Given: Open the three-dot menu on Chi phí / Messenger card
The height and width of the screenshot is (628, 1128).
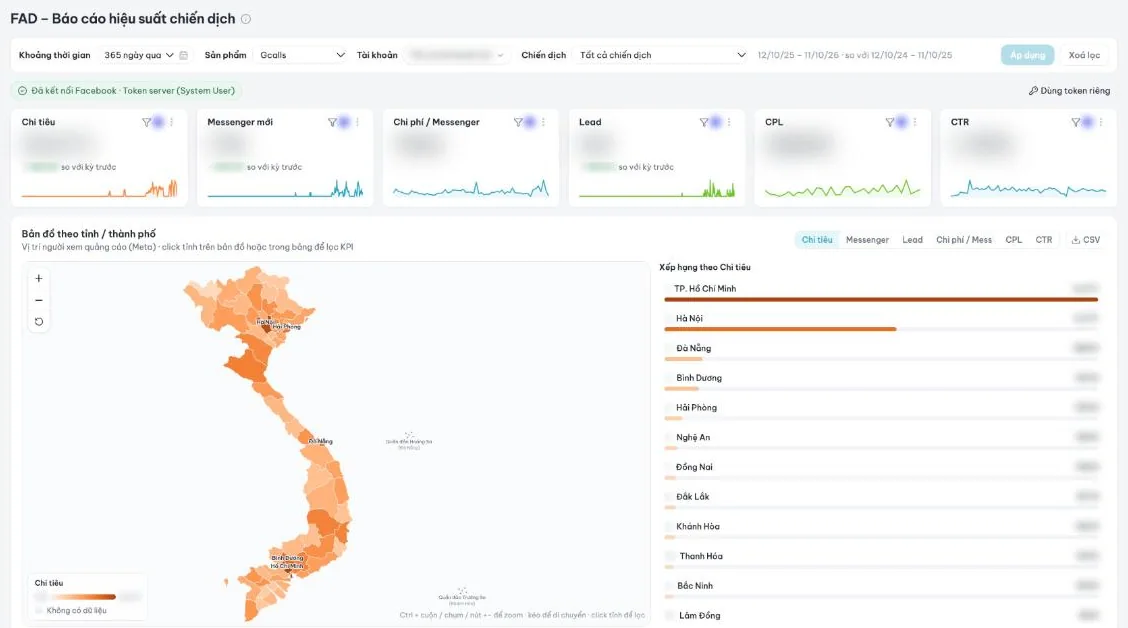Looking at the screenshot, I should coord(543,122).
